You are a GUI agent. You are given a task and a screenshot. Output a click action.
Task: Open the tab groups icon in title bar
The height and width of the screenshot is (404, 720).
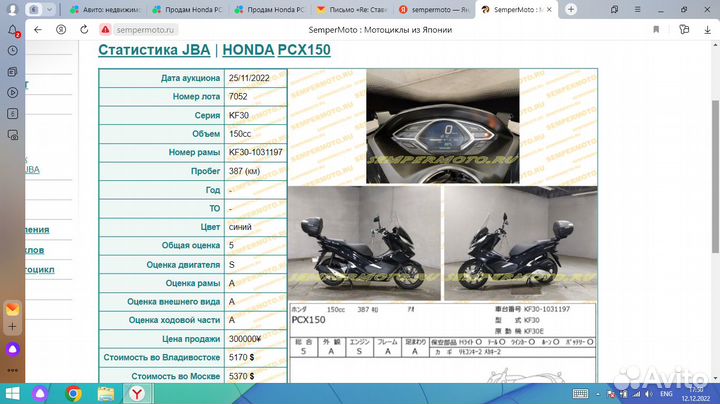614,9
